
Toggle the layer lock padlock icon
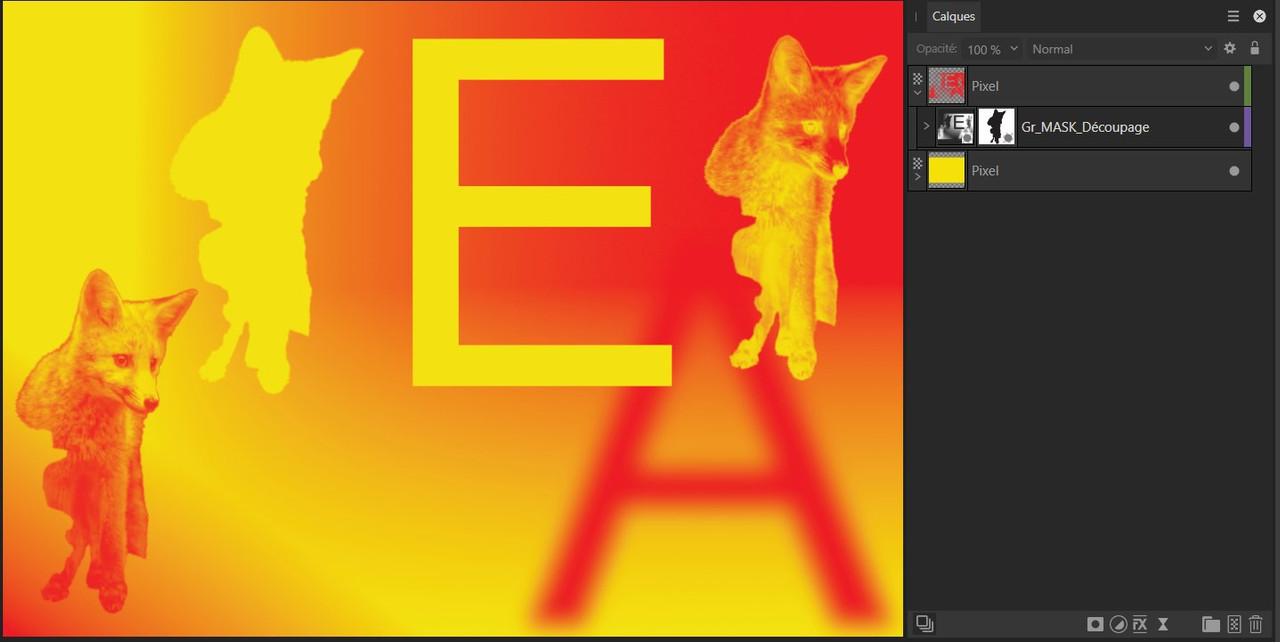pyautogui.click(x=1255, y=48)
